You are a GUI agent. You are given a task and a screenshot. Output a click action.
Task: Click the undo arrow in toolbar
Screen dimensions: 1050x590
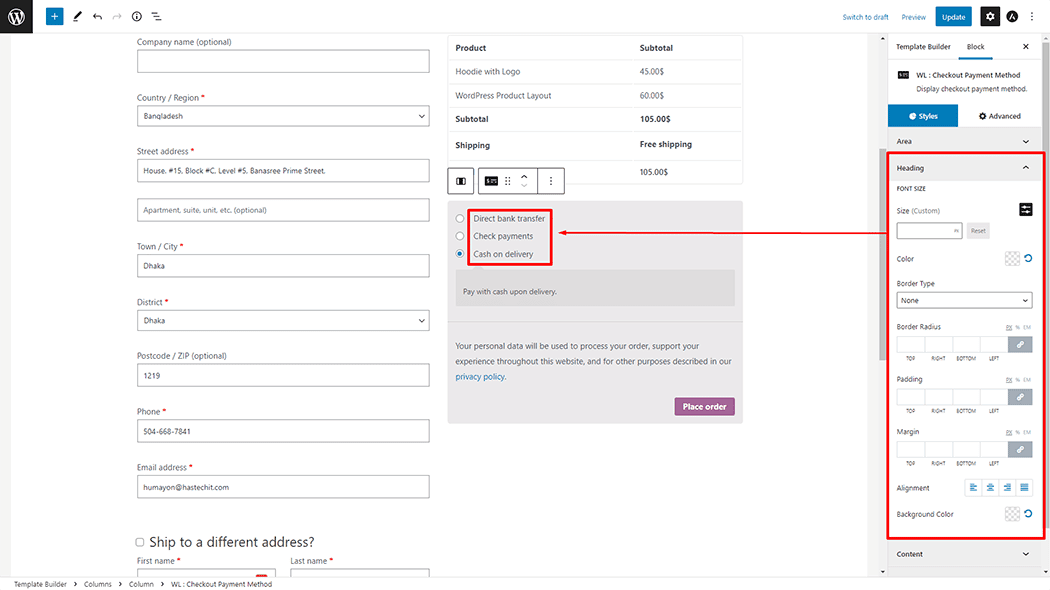(97, 17)
